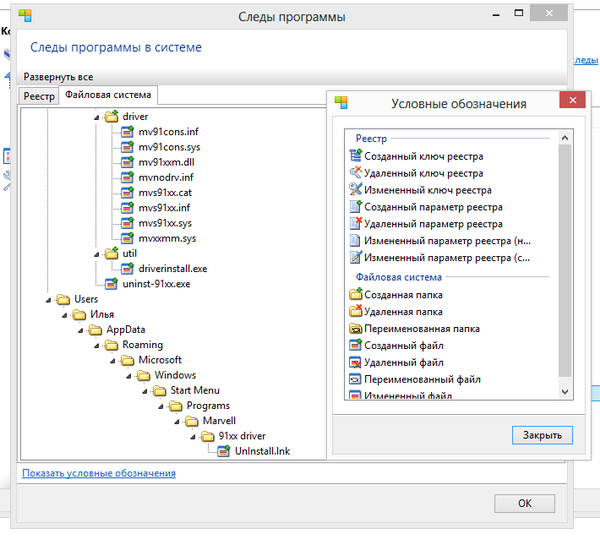Click Развернуть все to expand all
Viewport: 600px width, 545px height.
point(58,77)
